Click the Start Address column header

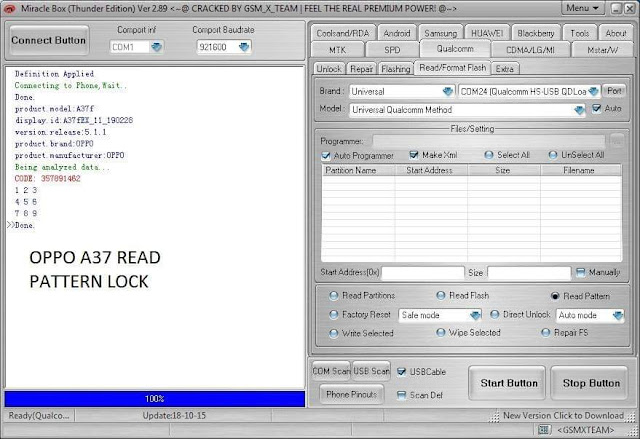(x=431, y=170)
